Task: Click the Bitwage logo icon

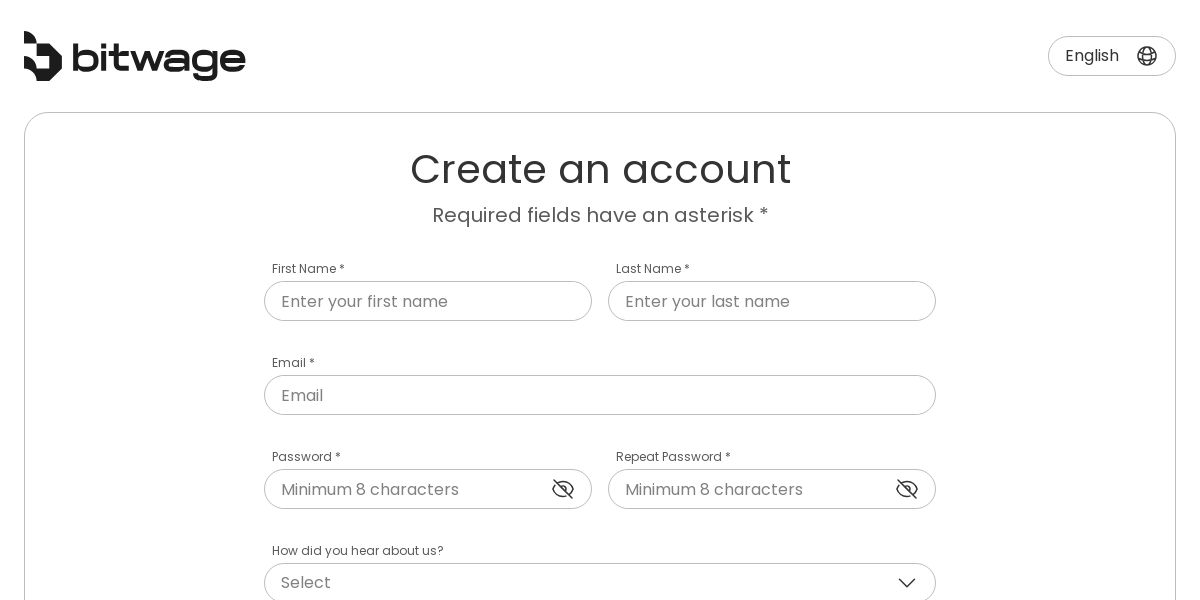Action: tap(43, 56)
